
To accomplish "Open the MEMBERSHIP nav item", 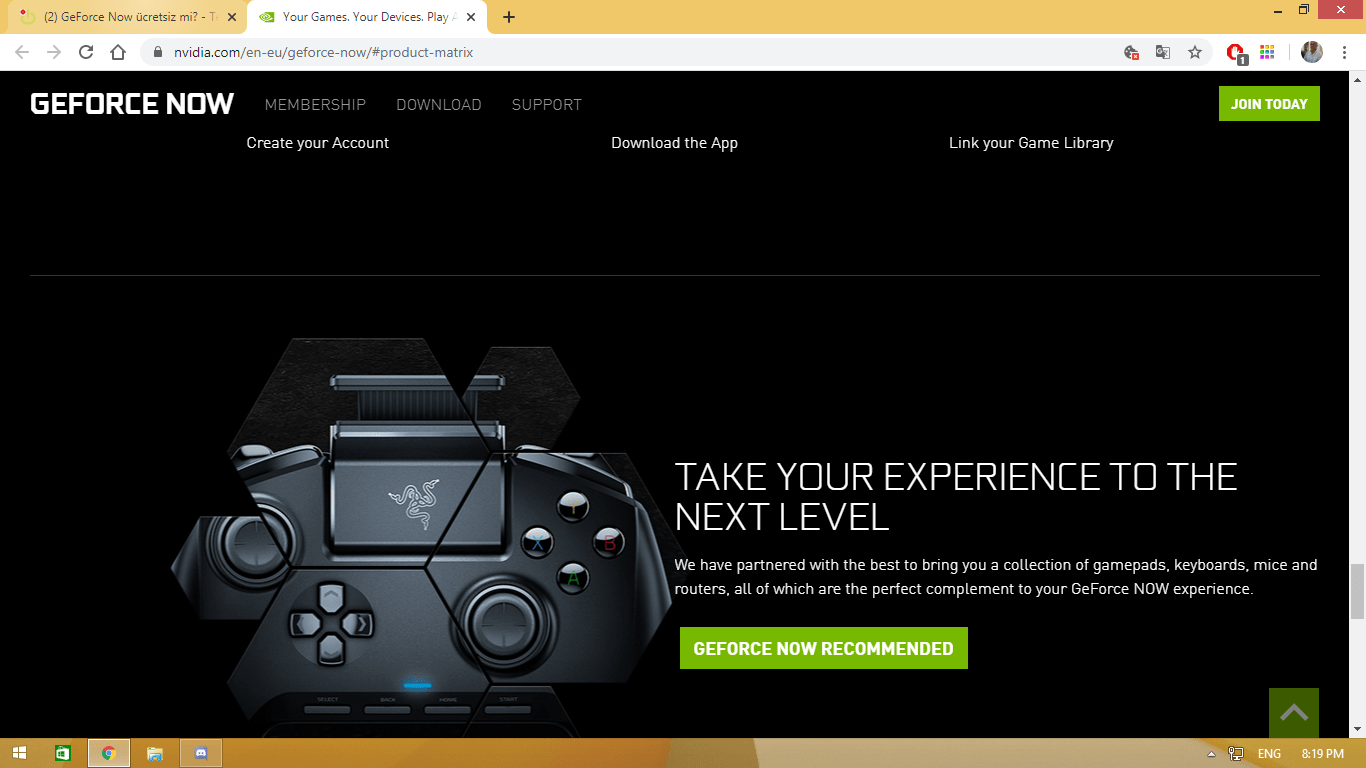I will 315,105.
